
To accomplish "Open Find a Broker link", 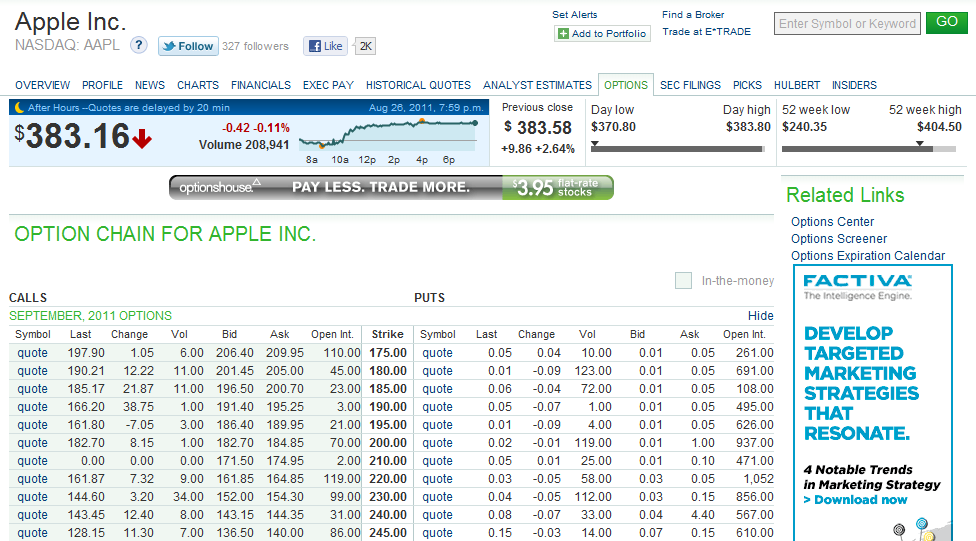I will tap(693, 14).
